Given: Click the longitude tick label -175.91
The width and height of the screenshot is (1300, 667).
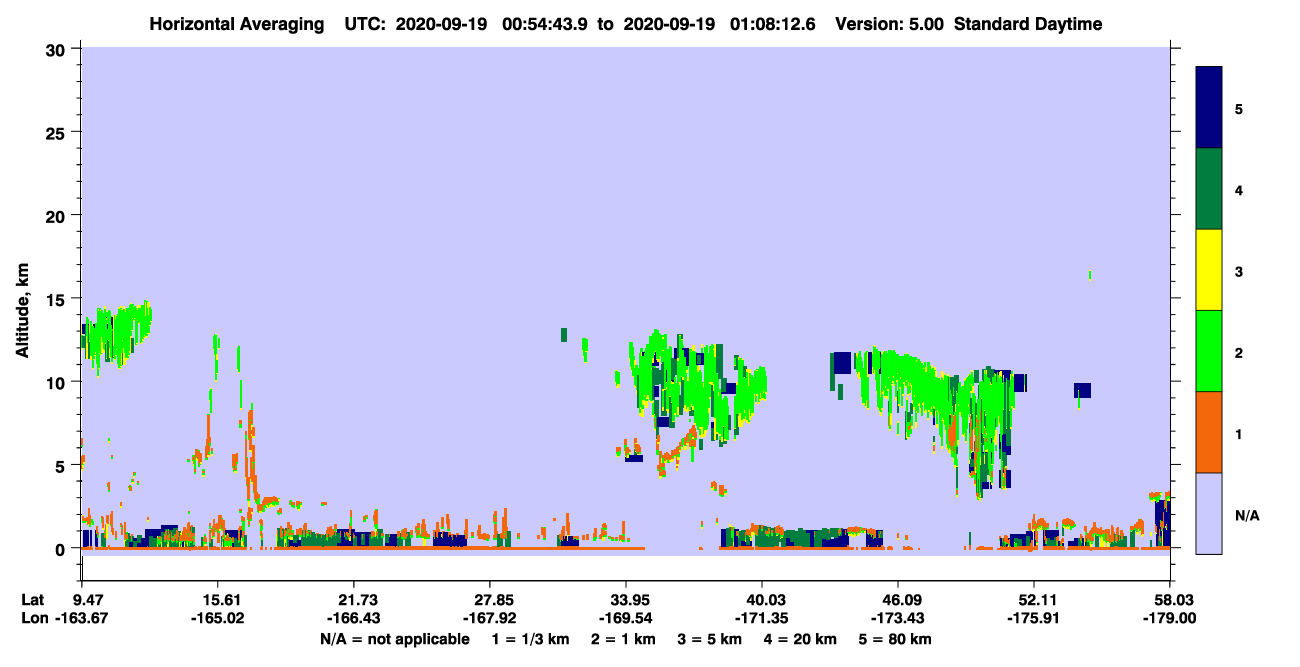Looking at the screenshot, I should coord(1034,618).
